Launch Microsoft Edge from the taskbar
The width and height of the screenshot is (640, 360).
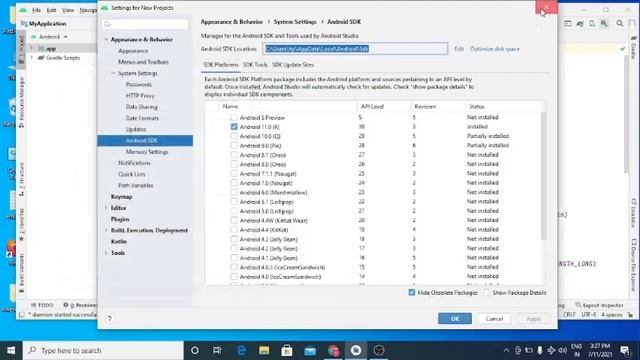241,350
